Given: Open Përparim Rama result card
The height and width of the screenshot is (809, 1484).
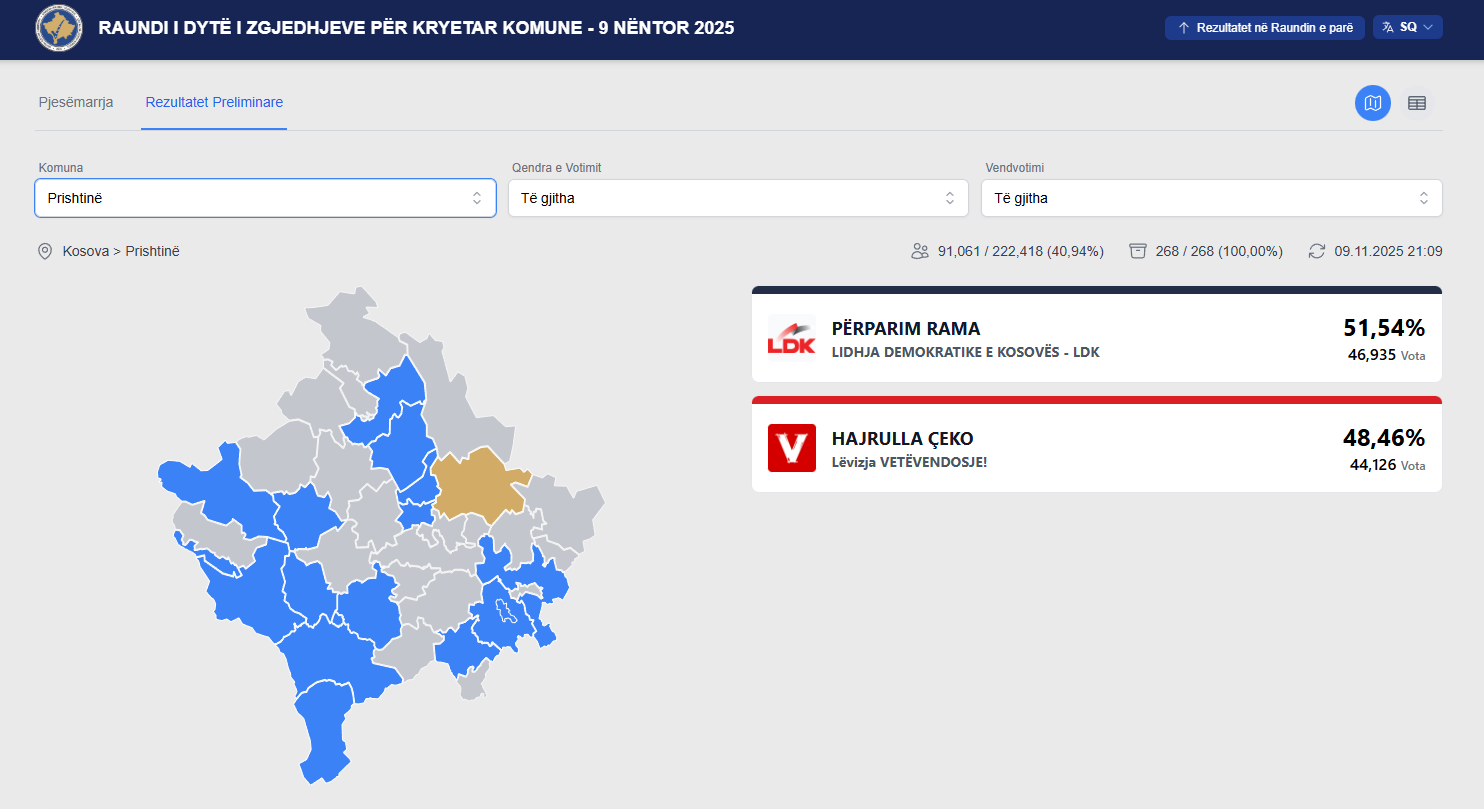Looking at the screenshot, I should [1096, 338].
